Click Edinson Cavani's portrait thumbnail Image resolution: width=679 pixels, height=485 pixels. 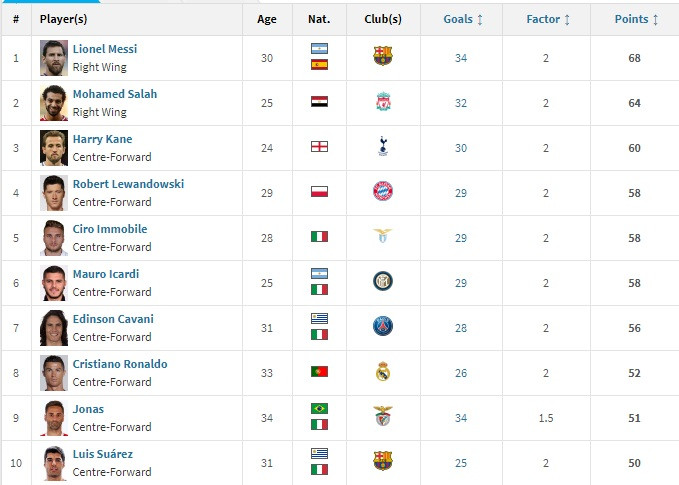click(53, 327)
